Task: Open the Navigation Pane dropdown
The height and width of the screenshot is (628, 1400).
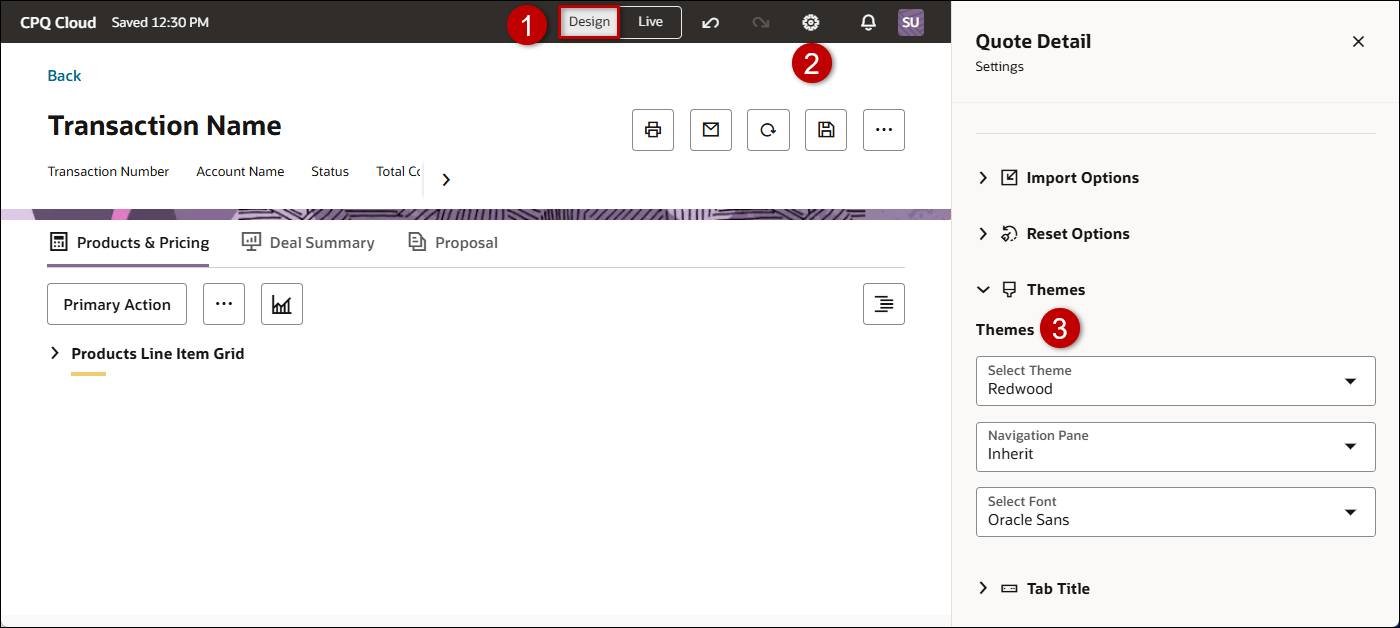Action: point(1176,447)
